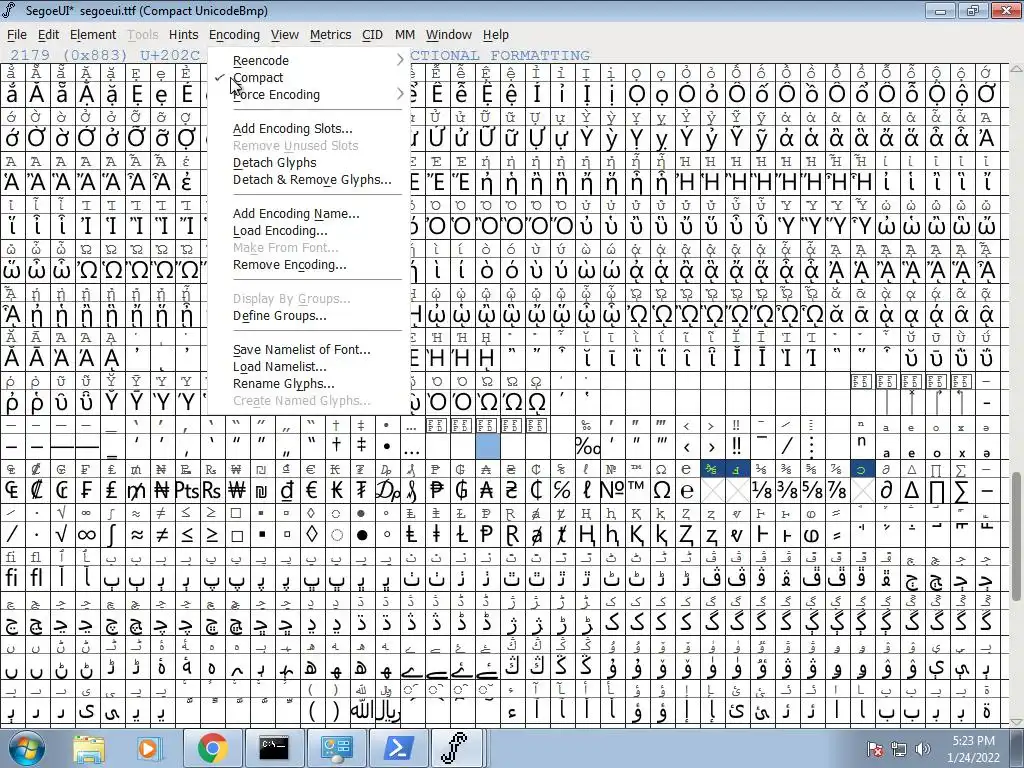The height and width of the screenshot is (768, 1024).
Task: Open the Help menu
Action: pyautogui.click(x=496, y=35)
